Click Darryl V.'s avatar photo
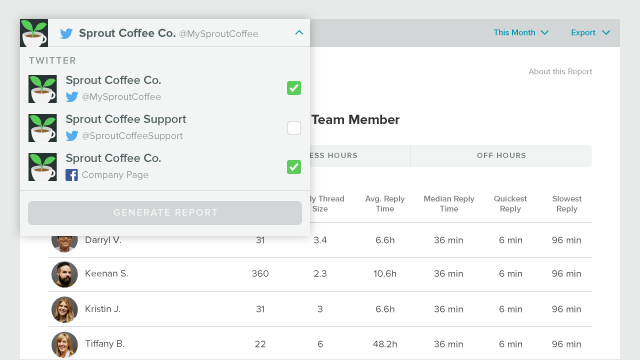 point(64,244)
